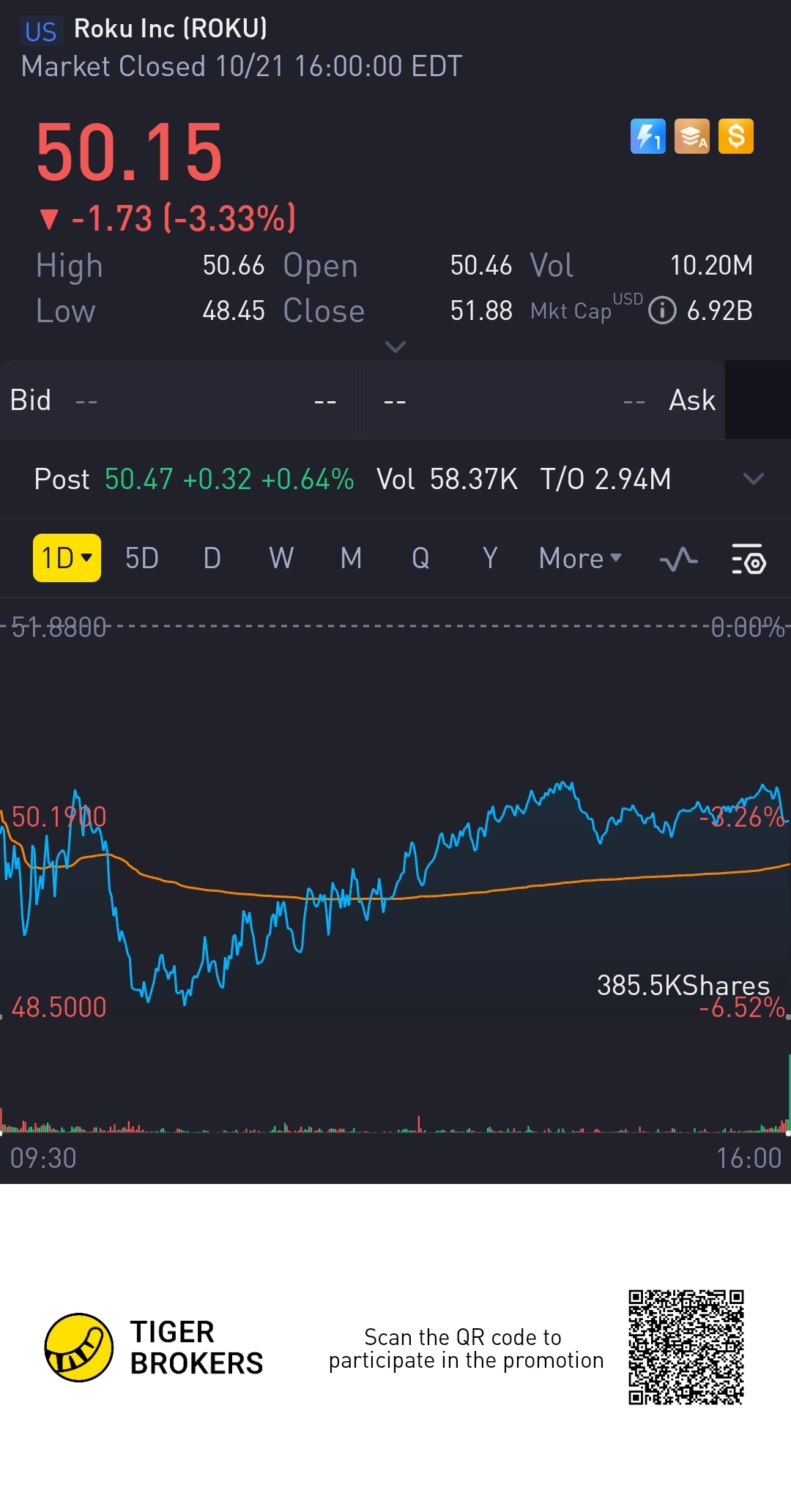The image size is (791, 1512).
Task: Open the chart indicator waveform icon
Action: [x=678, y=559]
